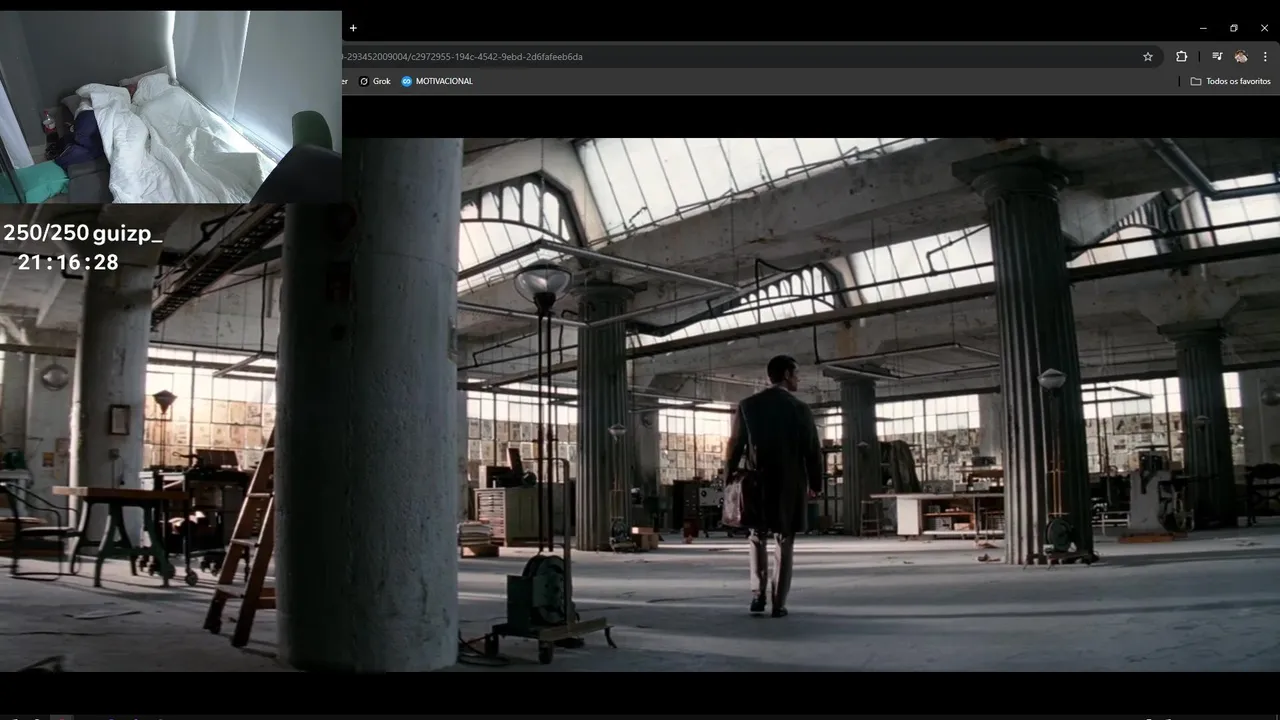Open the profile avatar menu
Viewport: 1280px width, 720px height.
click(1241, 57)
